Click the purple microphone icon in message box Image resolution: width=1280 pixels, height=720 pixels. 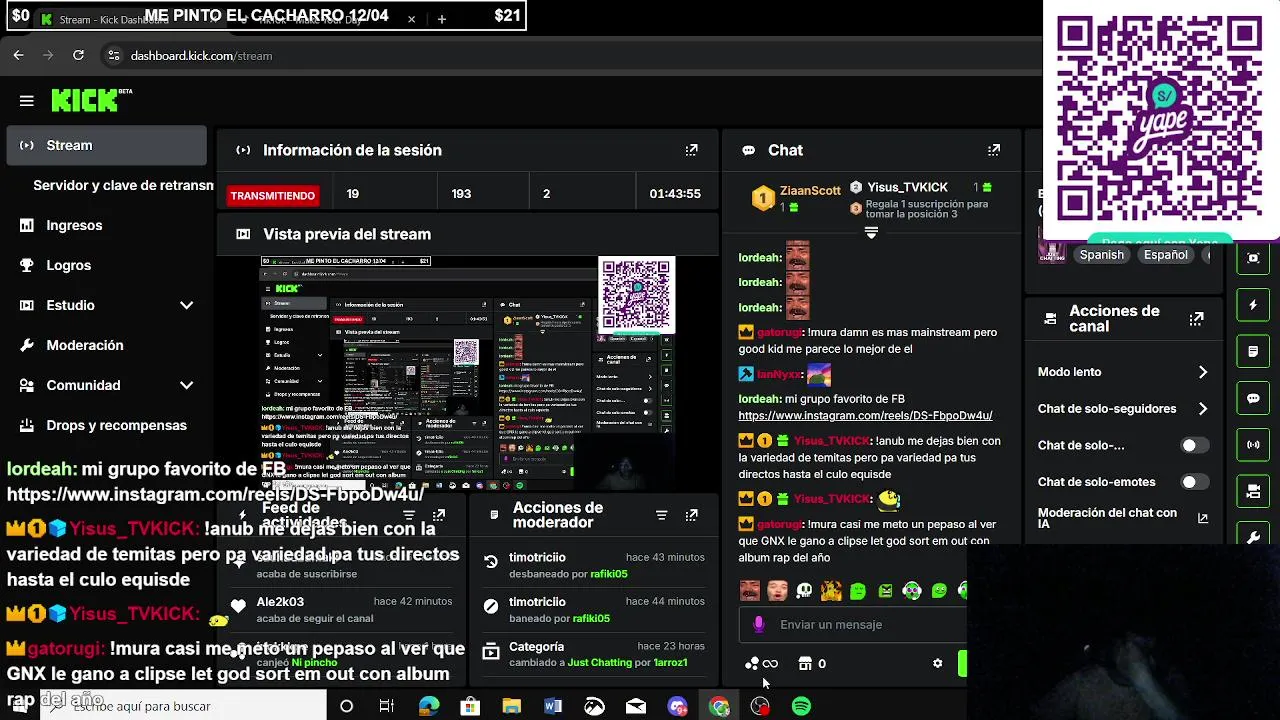(x=759, y=624)
